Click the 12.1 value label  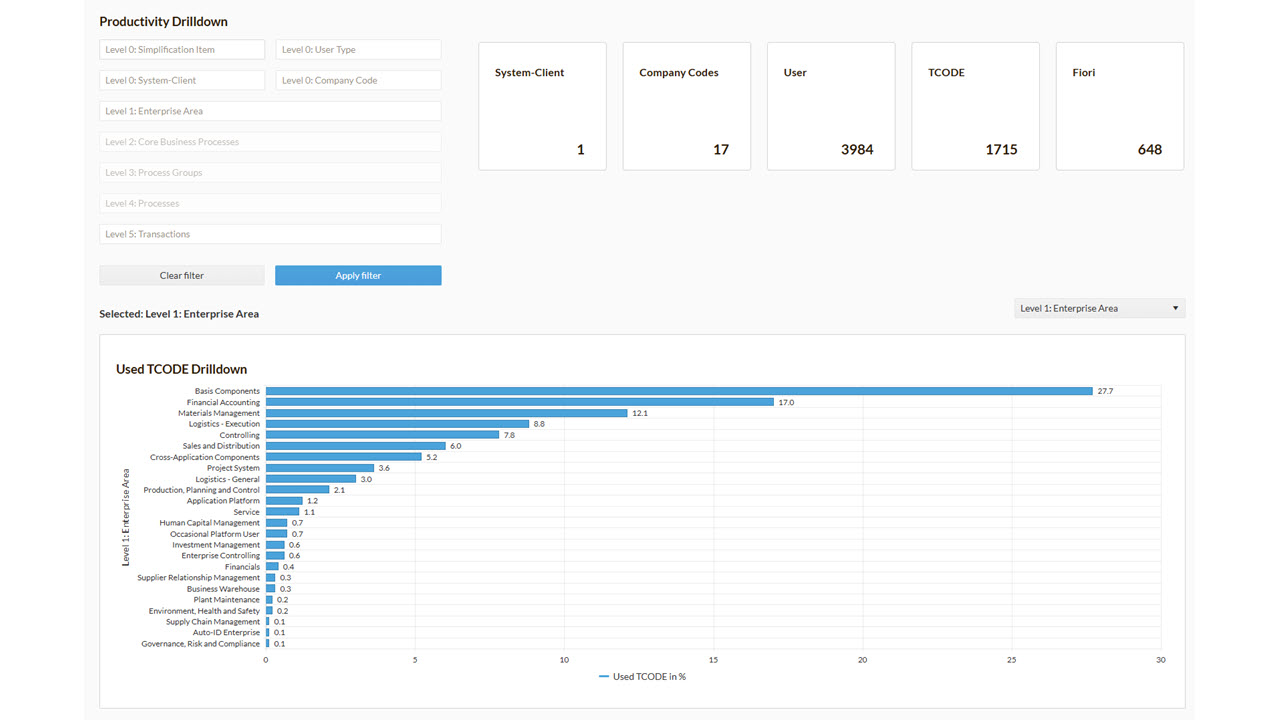tap(640, 413)
